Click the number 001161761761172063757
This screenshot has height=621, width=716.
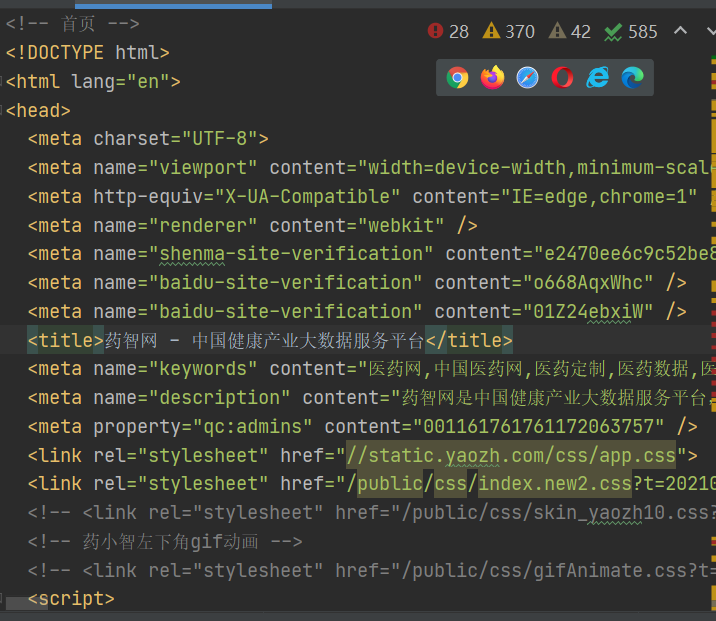coord(538,426)
